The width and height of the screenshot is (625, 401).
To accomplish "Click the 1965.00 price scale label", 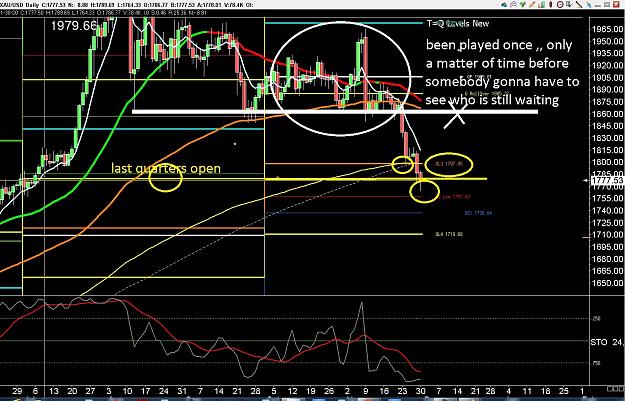I will coord(607,29).
